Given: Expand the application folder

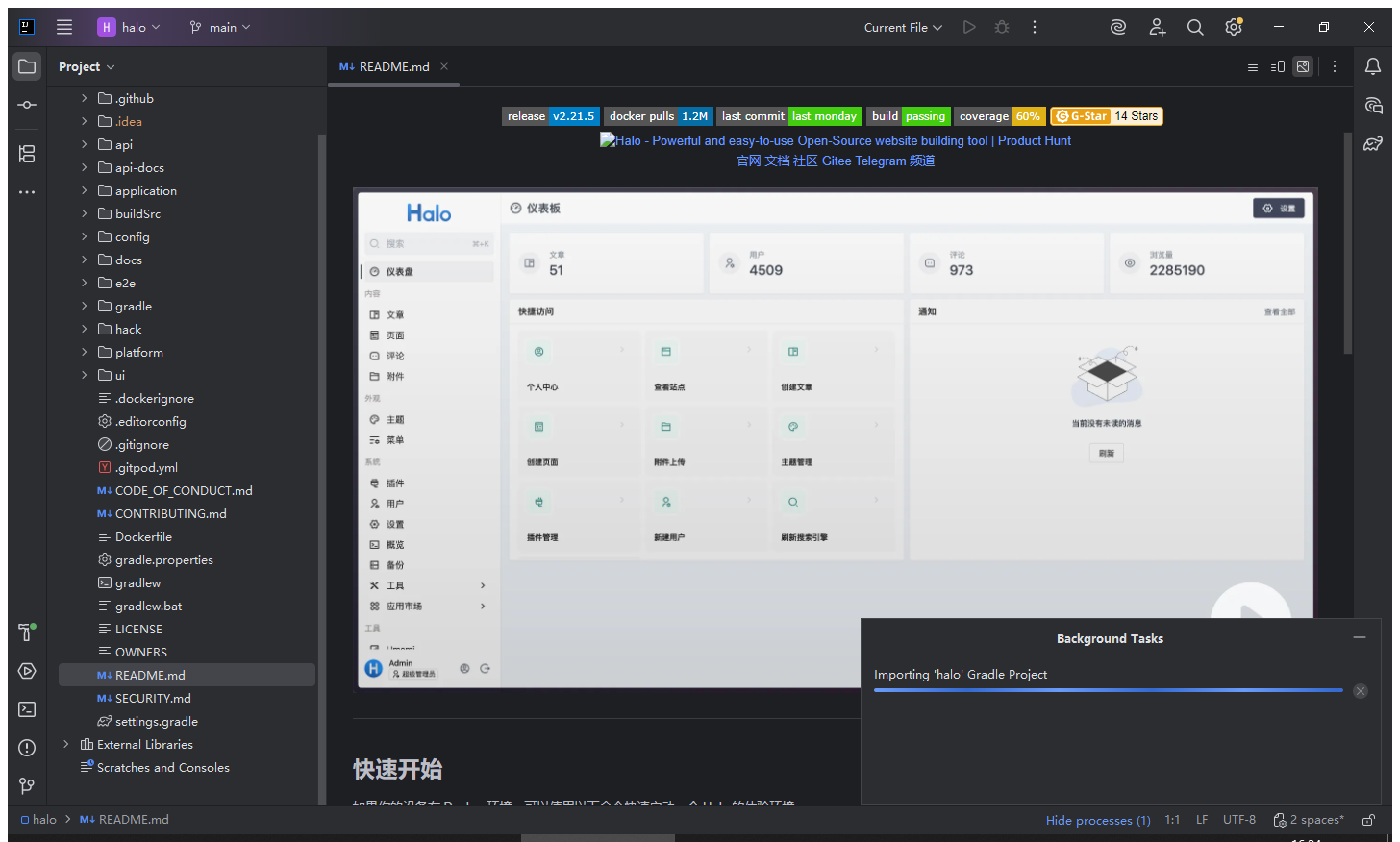Looking at the screenshot, I should tap(85, 190).
